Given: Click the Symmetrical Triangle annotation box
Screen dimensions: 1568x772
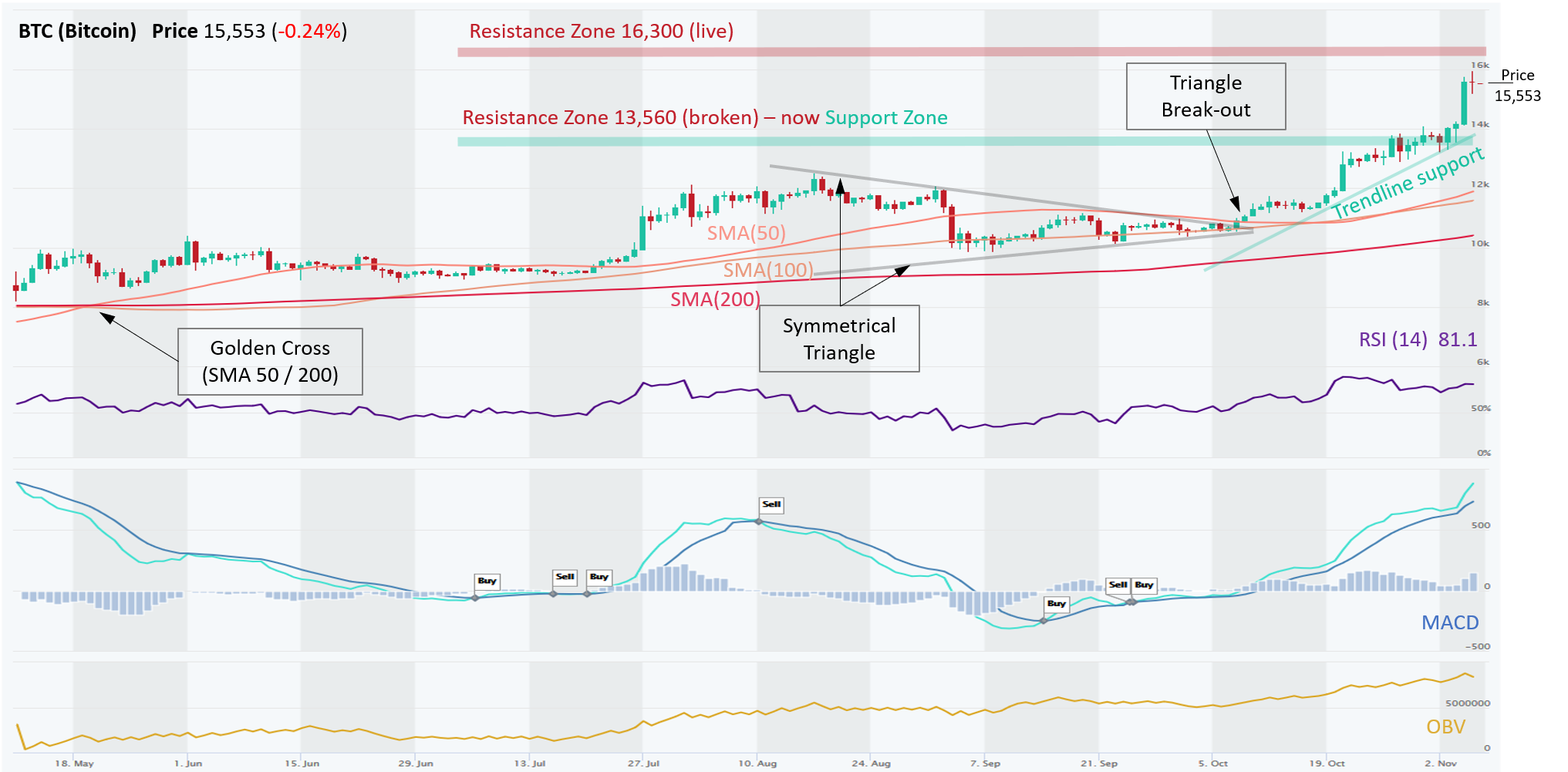Looking at the screenshot, I should (839, 339).
